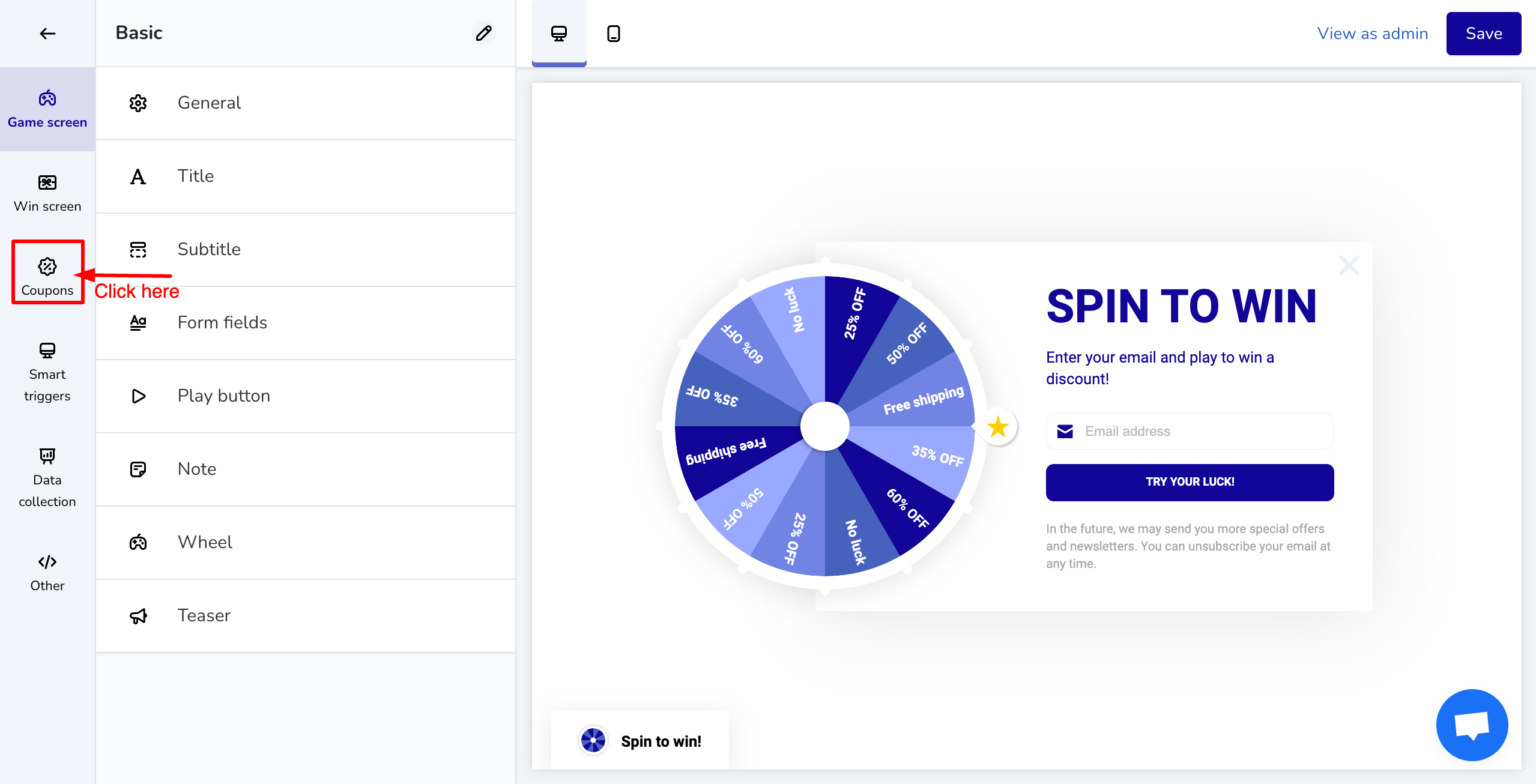The image size is (1536, 784).
Task: Close the Spin to Win popup
Action: pos(1349,265)
